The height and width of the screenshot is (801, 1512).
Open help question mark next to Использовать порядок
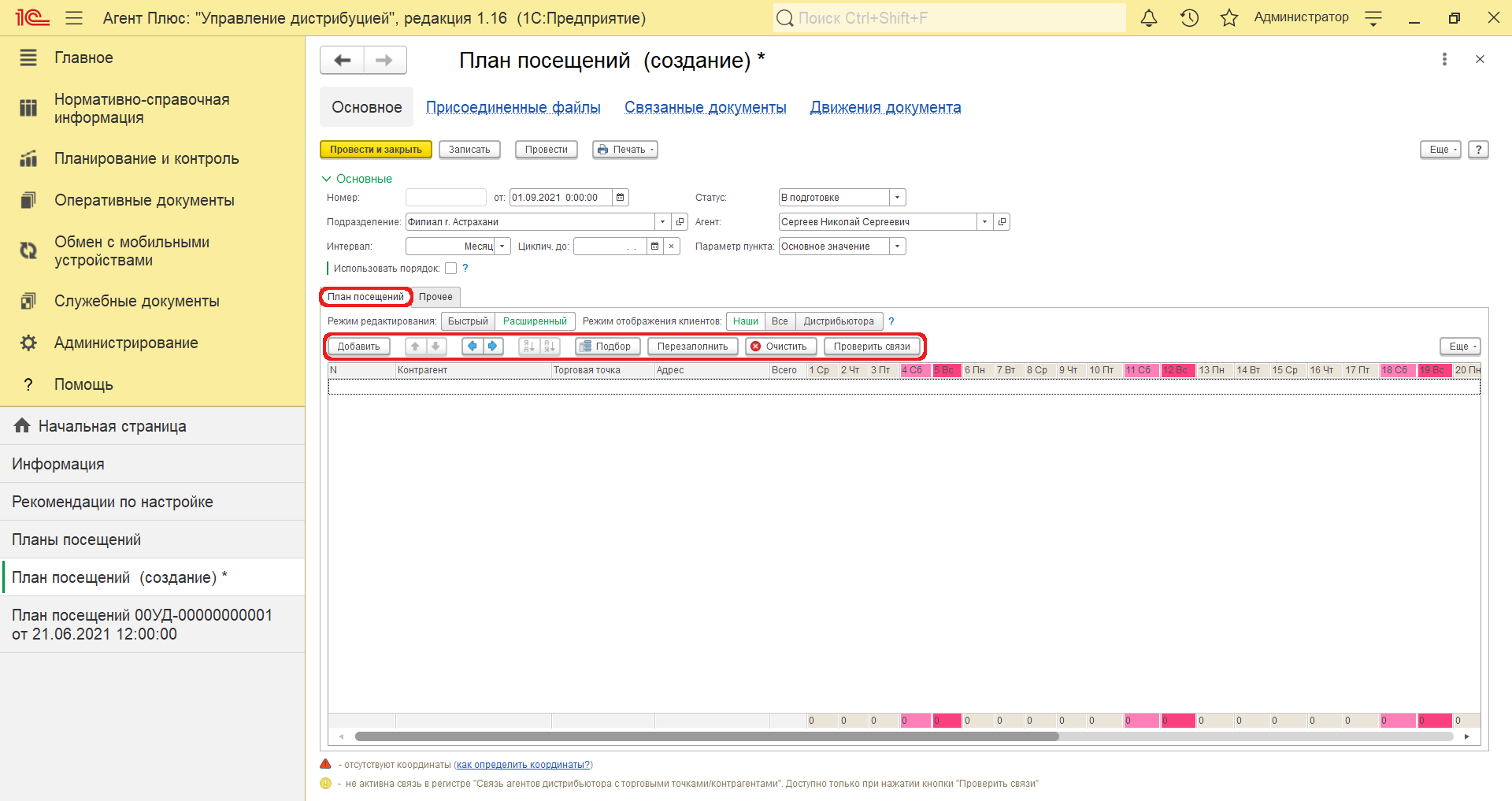[x=465, y=269]
